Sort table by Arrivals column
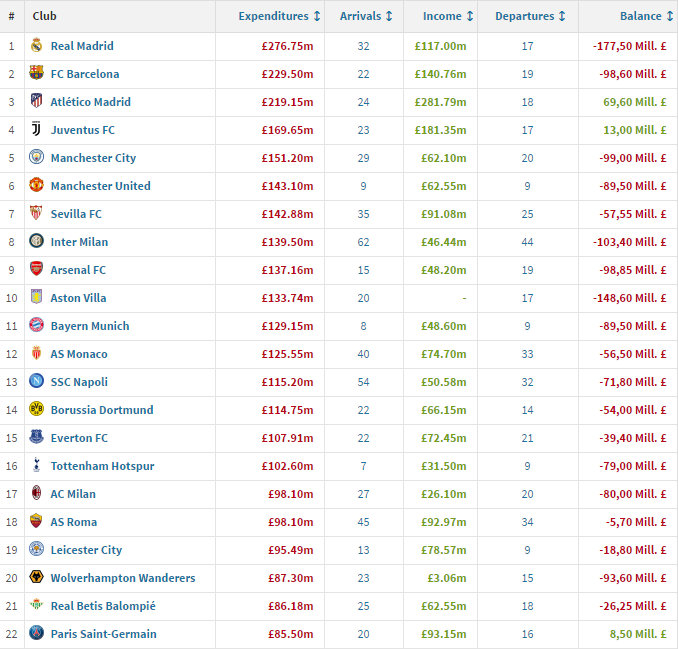This screenshot has height=649, width=678. point(365,16)
